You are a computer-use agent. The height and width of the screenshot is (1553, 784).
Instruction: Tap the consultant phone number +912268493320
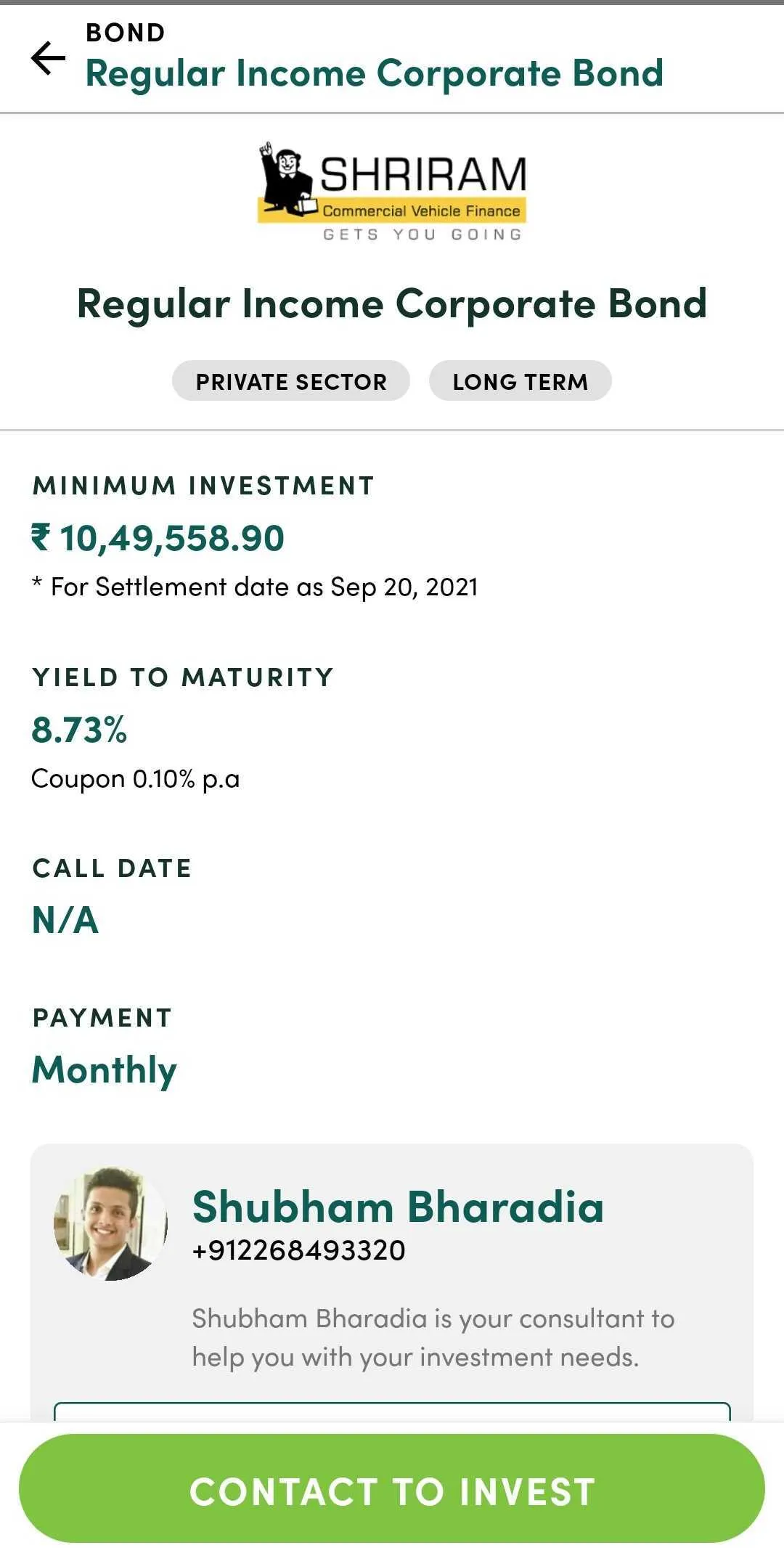tap(298, 1250)
